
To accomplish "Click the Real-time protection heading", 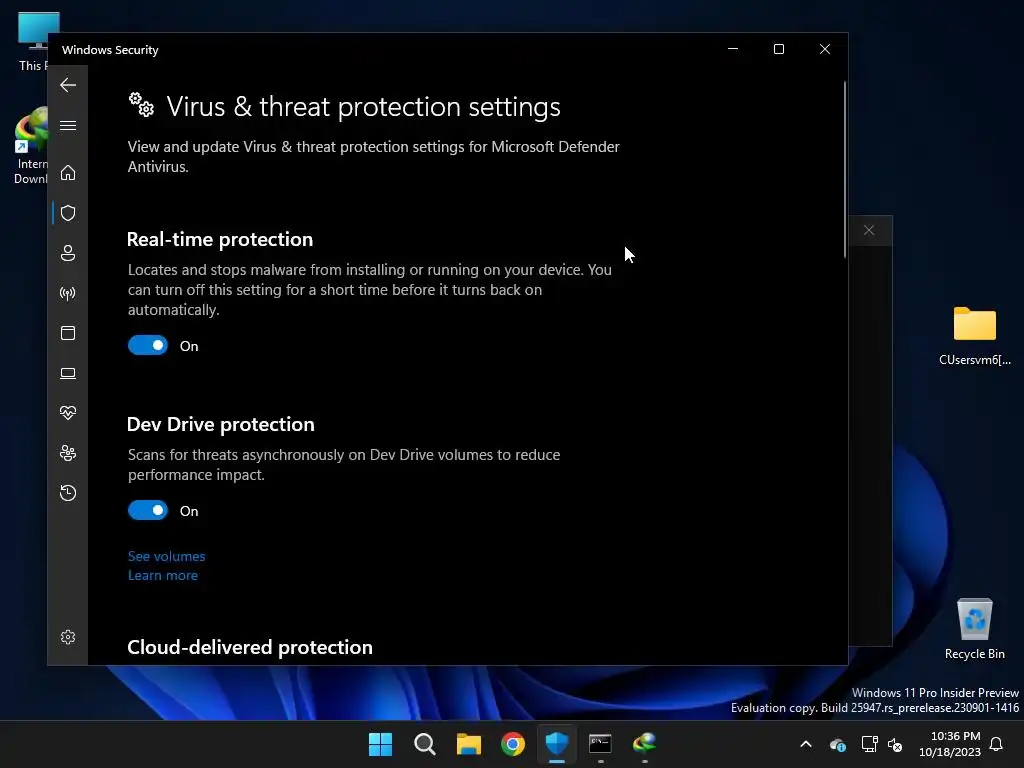I will coord(220,240).
